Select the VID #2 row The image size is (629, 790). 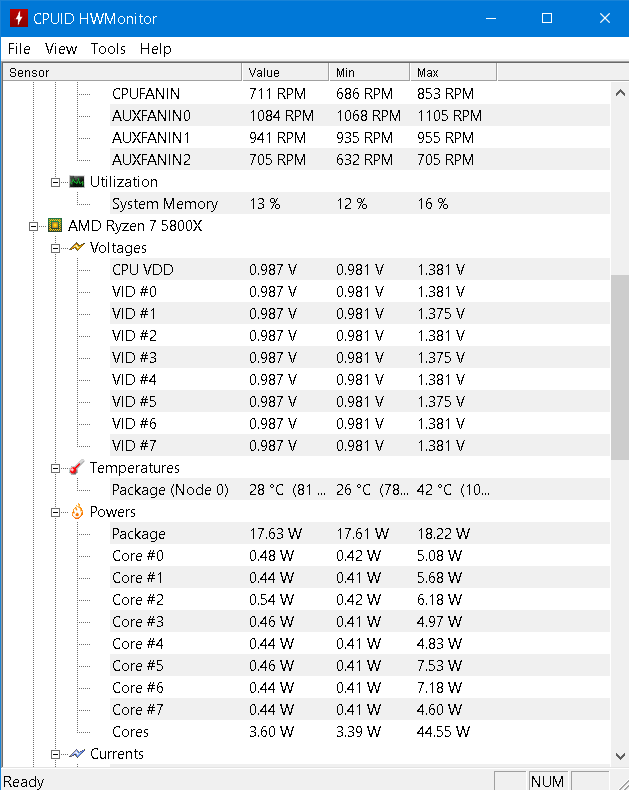coord(360,336)
